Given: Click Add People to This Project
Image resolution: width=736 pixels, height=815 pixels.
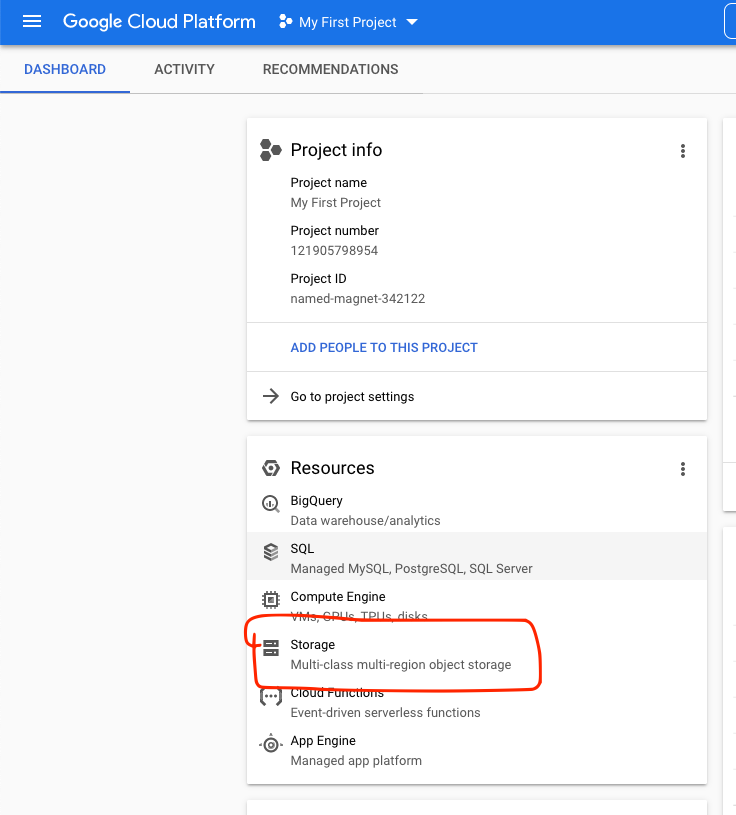Looking at the screenshot, I should [384, 347].
